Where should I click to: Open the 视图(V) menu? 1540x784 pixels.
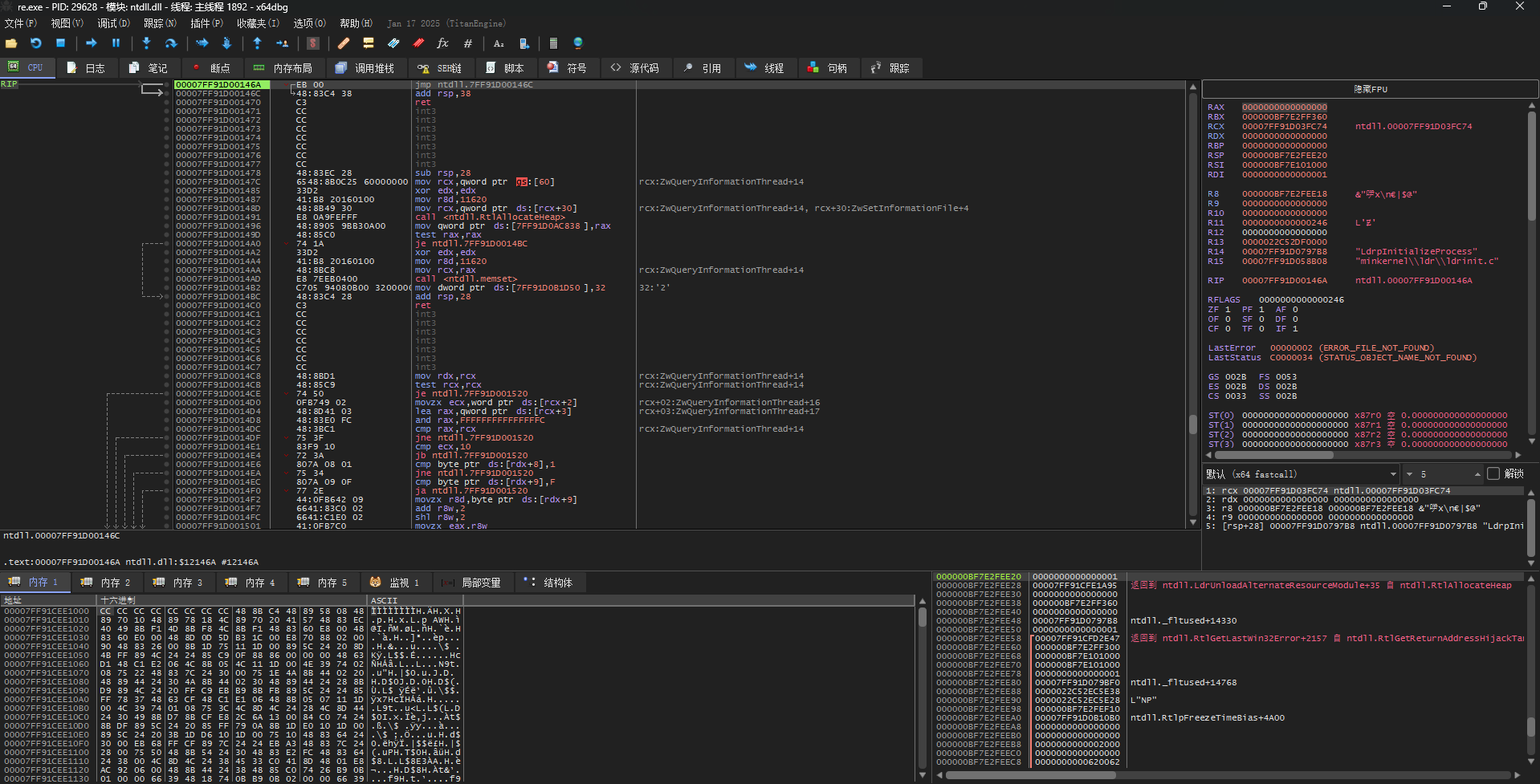point(67,23)
